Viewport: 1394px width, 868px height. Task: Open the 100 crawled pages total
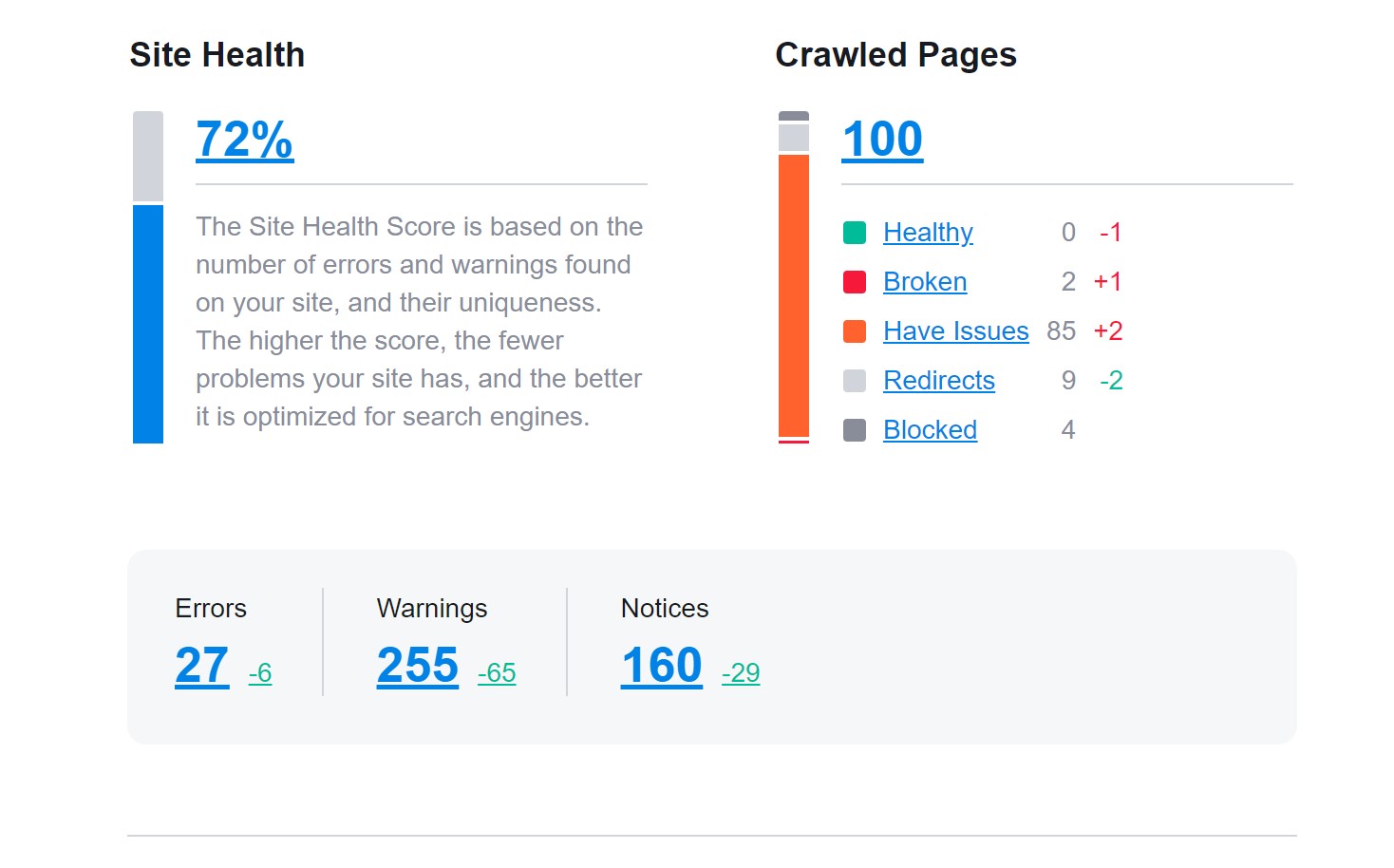point(882,140)
